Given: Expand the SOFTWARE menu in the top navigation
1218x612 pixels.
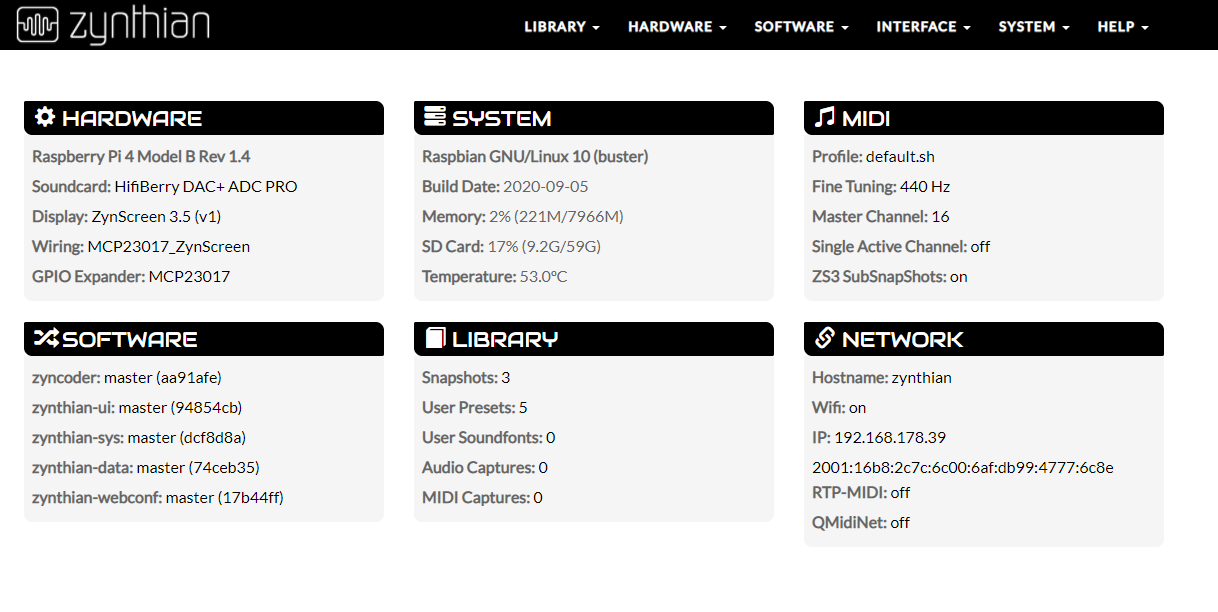Looking at the screenshot, I should pyautogui.click(x=801, y=27).
